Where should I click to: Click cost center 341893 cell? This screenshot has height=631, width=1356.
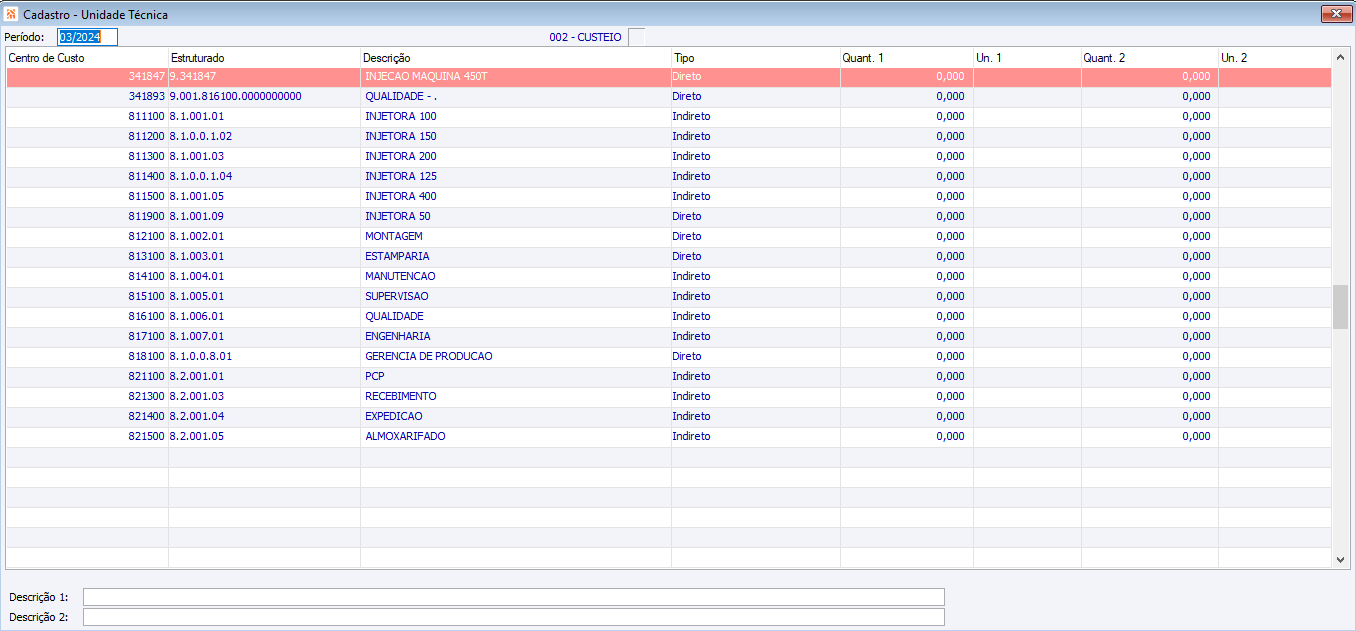click(x=87, y=97)
